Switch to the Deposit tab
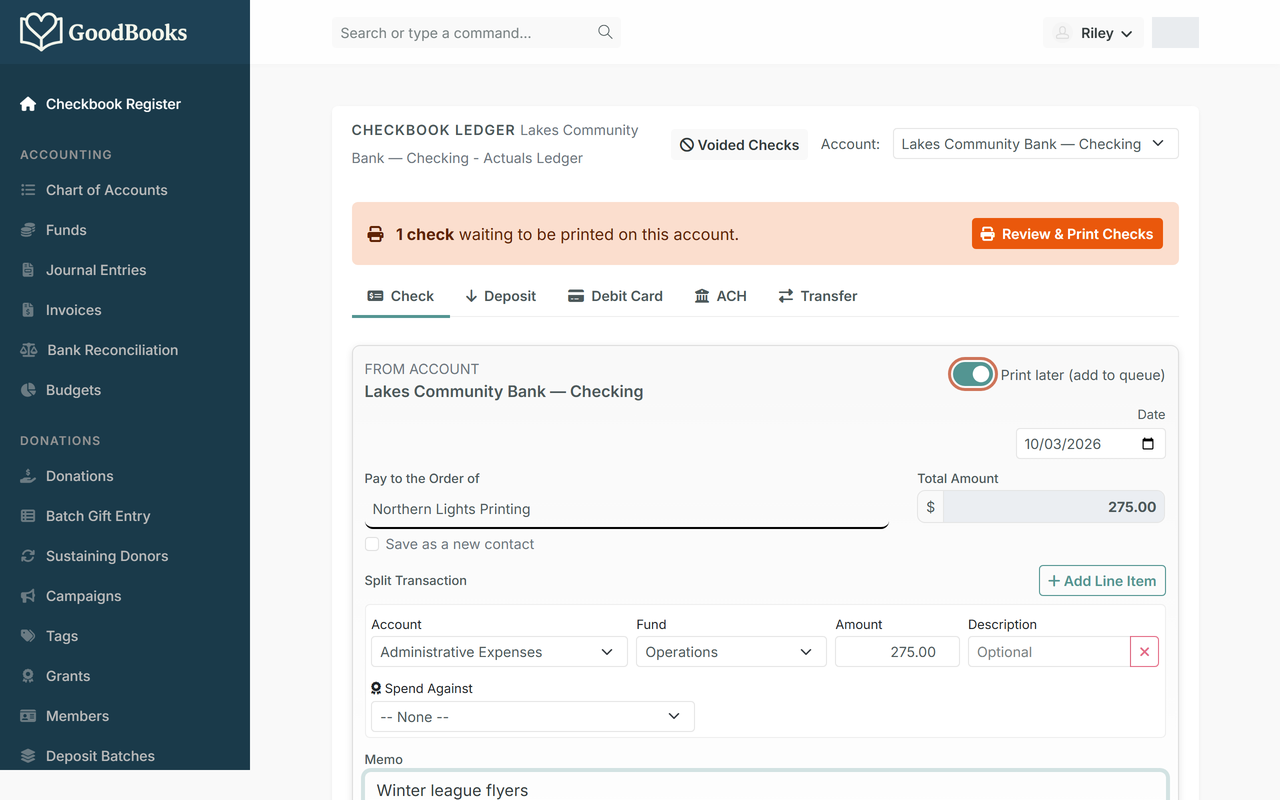 500,296
